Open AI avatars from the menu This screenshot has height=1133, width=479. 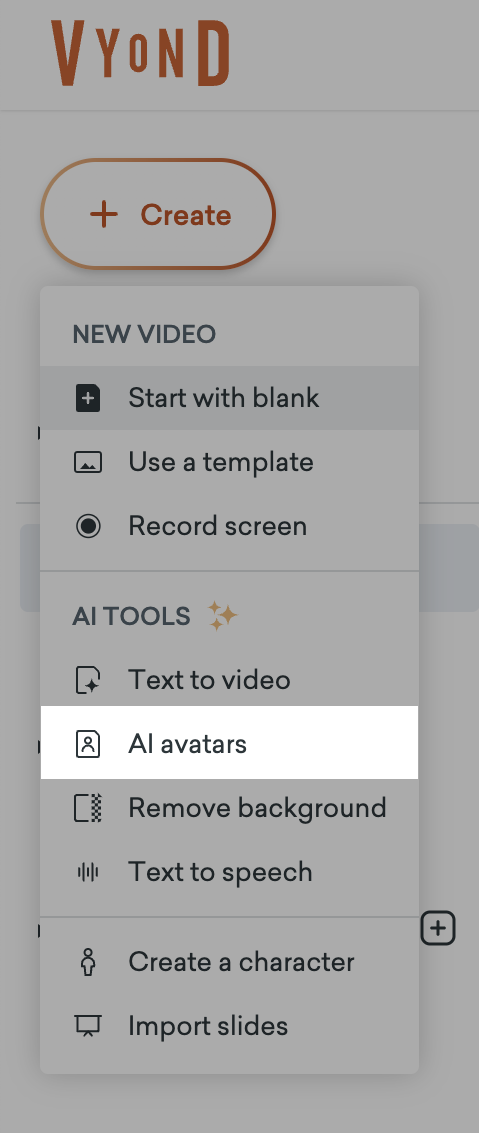(x=230, y=743)
